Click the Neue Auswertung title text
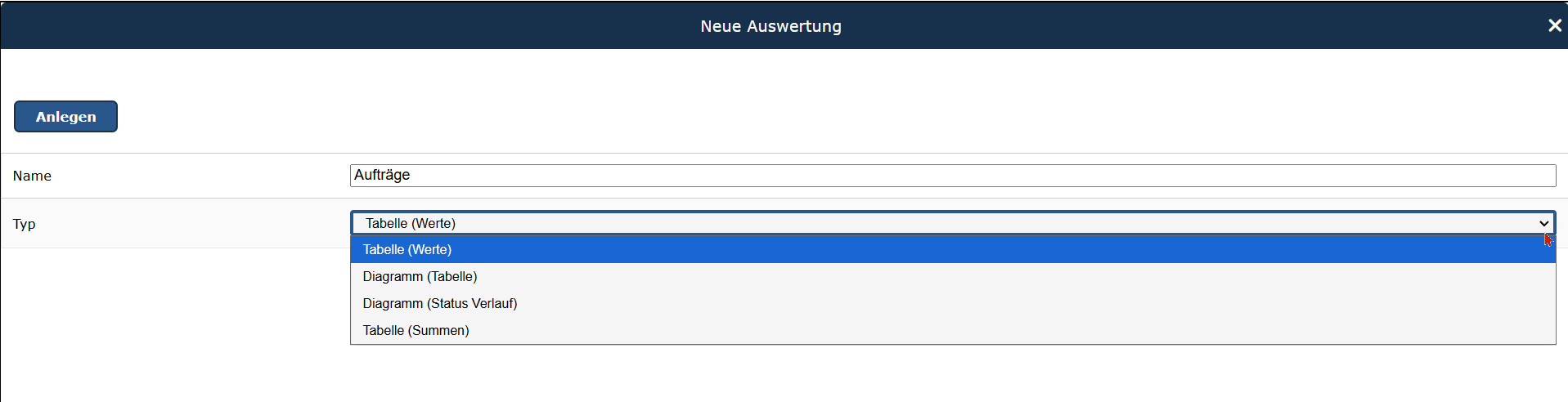The height and width of the screenshot is (402, 1568). point(771,26)
